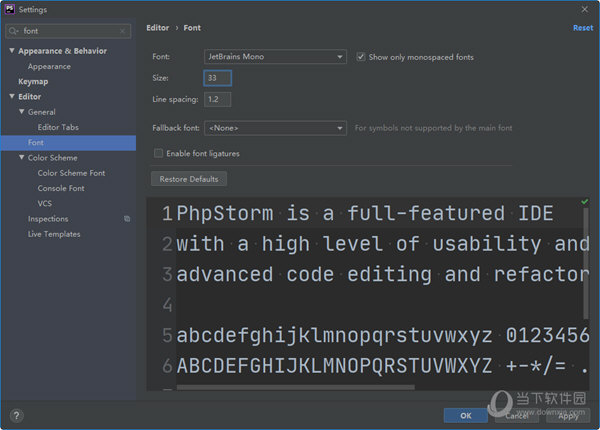Collapse the Appearance & Behavior tree node

point(12,50)
